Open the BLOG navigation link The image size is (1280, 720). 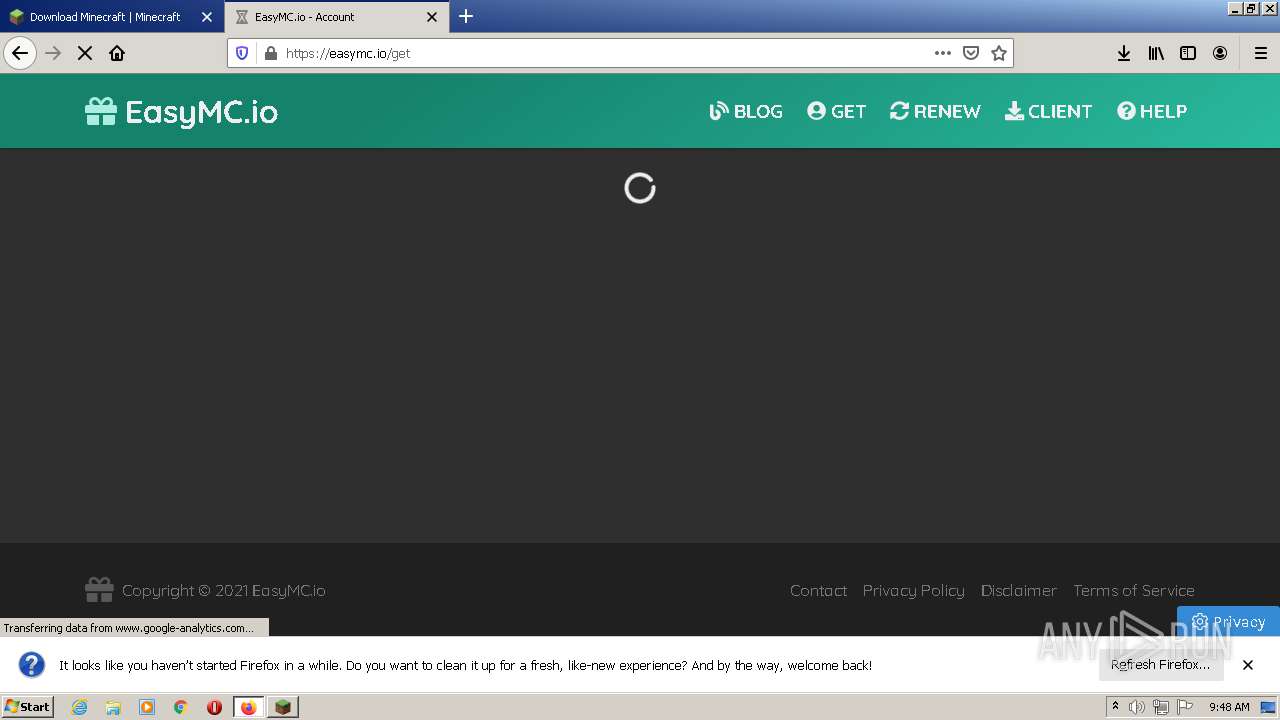click(746, 111)
